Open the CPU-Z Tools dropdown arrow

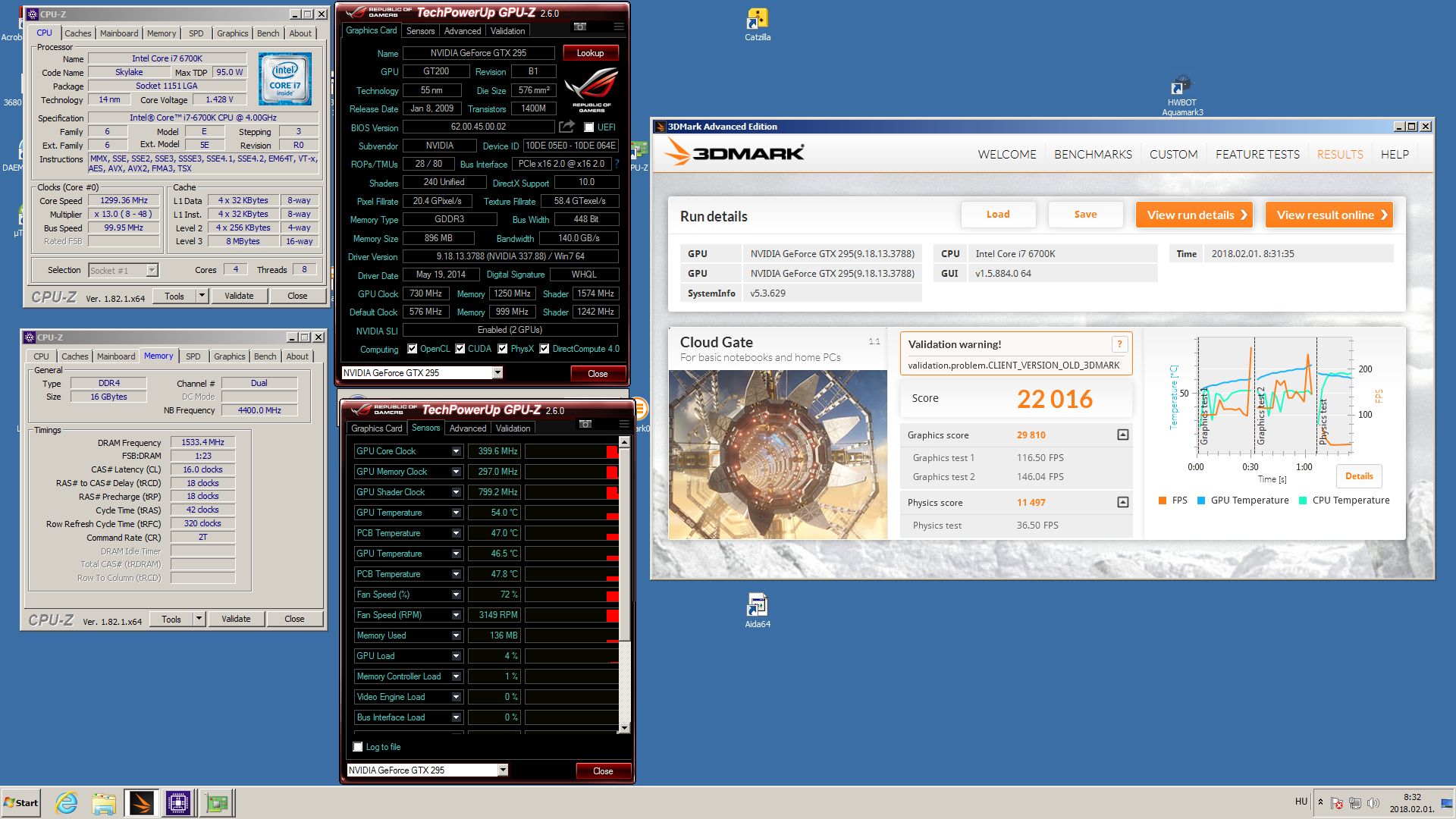point(202,296)
